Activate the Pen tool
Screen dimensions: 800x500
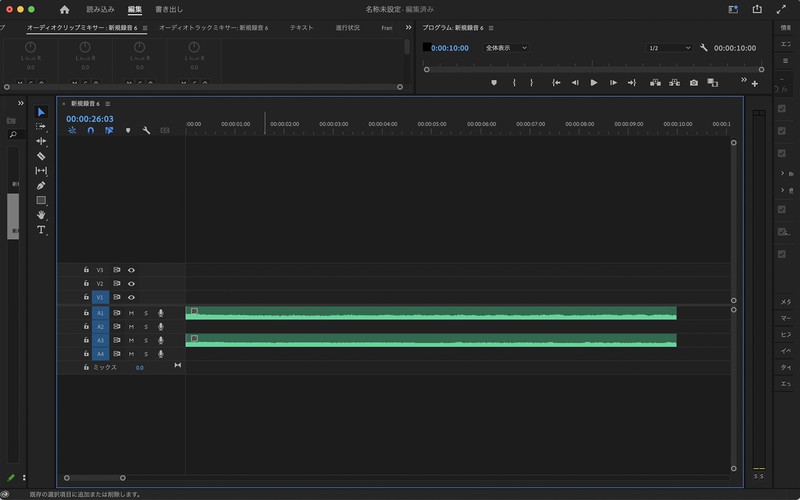[41, 185]
